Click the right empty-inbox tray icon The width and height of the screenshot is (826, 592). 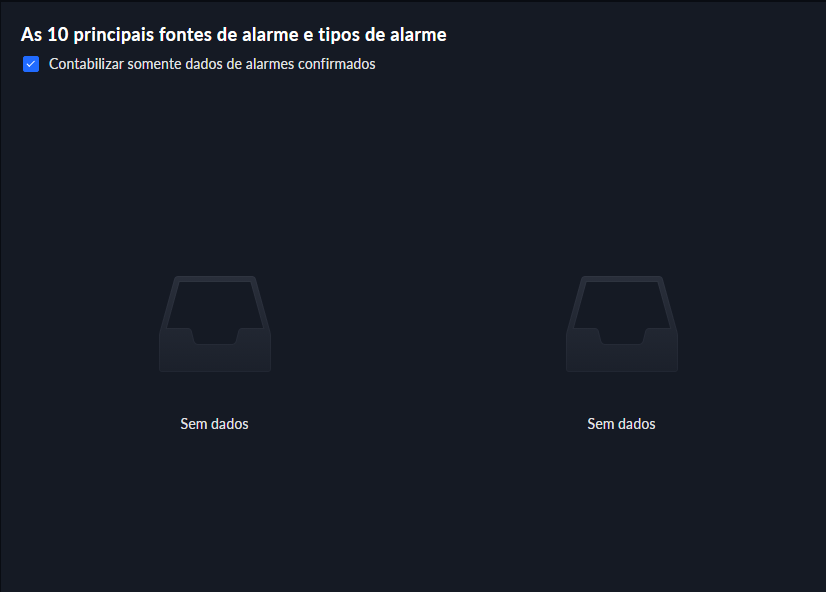tap(622, 324)
